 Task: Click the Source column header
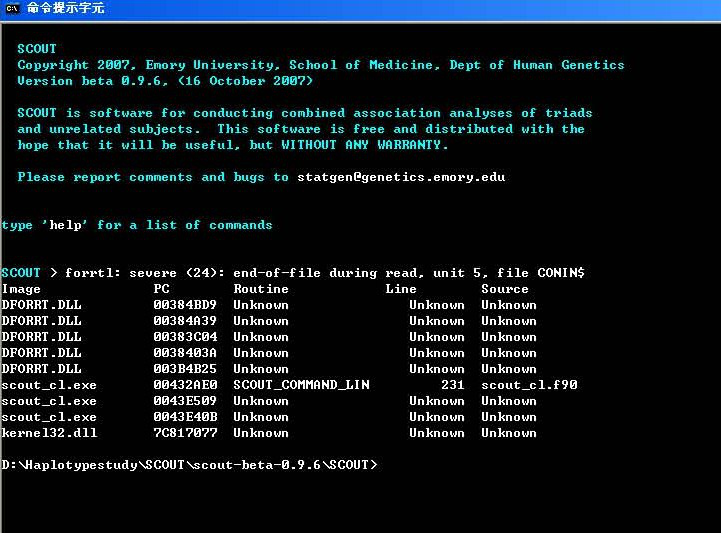(x=505, y=289)
